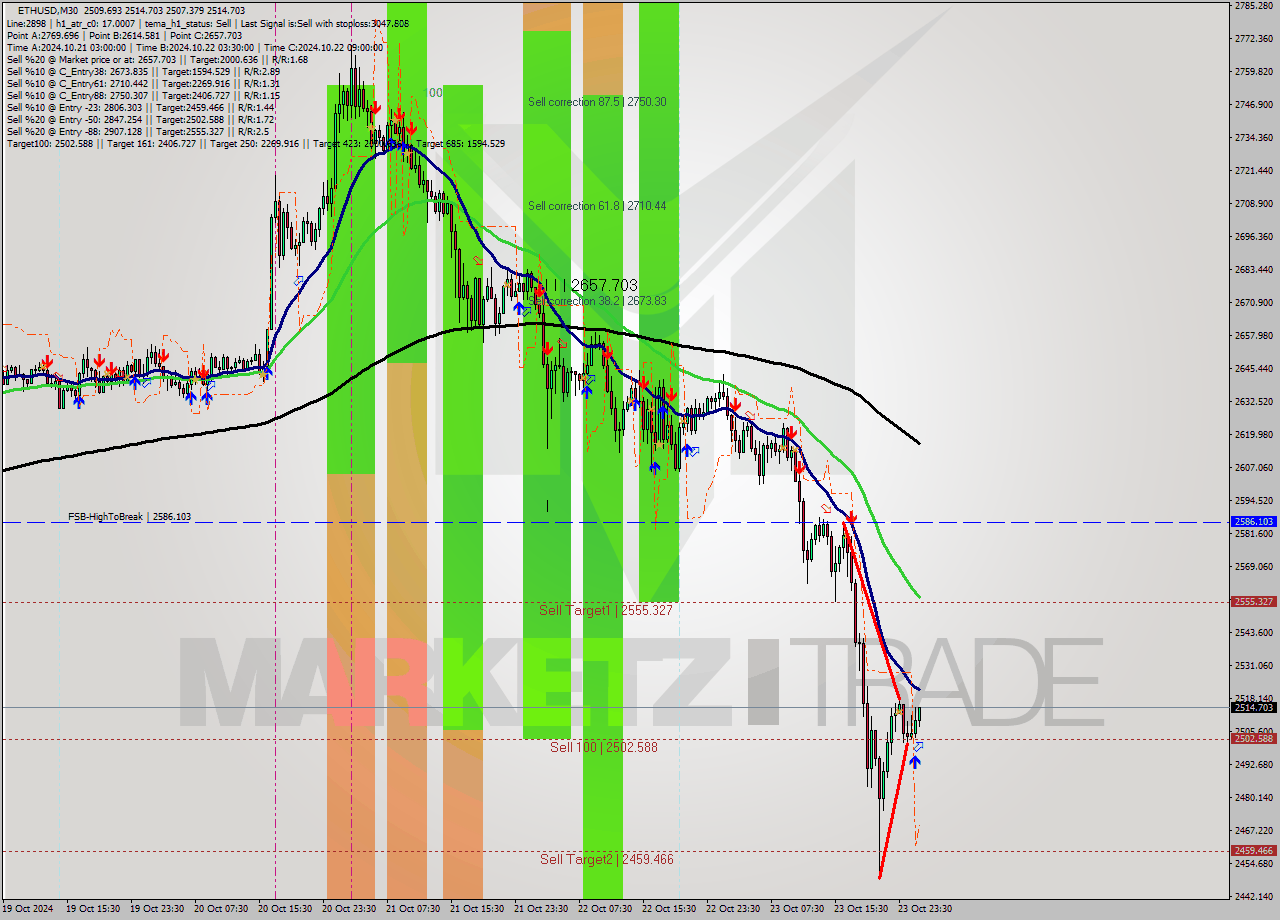Click the 'Sell %10 @ Entry -23: 2806.303' line
Screen dimensions: 1280x920
tap(140, 108)
